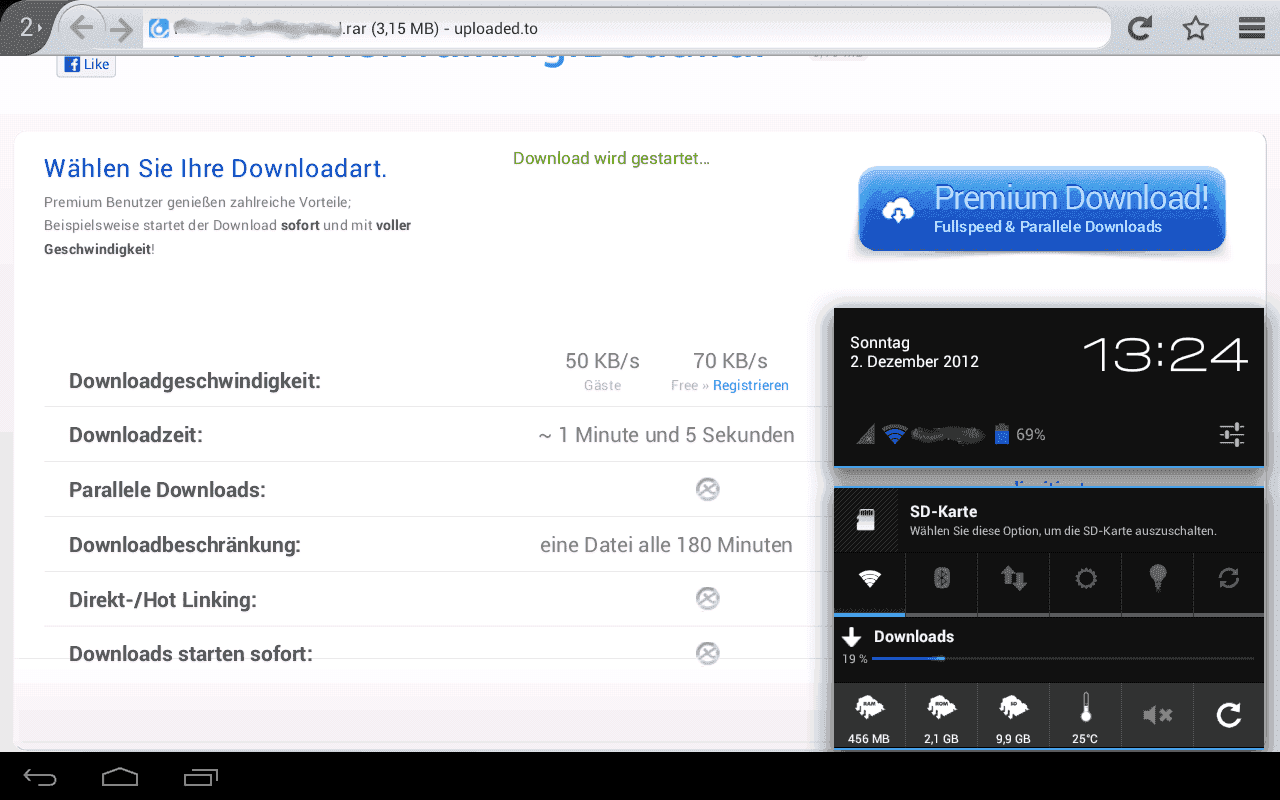Image resolution: width=1280 pixels, height=800 pixels.
Task: Click the Direkt-/Hot Linking unavailable icon
Action: pos(707,599)
